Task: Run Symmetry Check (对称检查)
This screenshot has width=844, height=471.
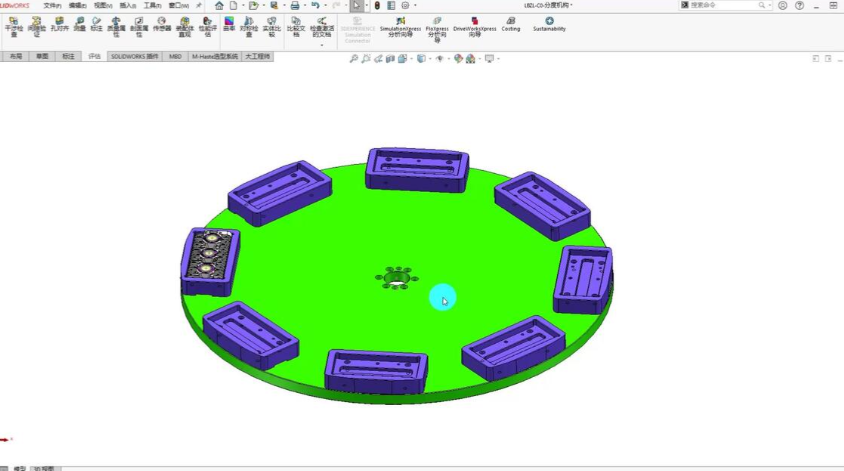Action: 249,26
